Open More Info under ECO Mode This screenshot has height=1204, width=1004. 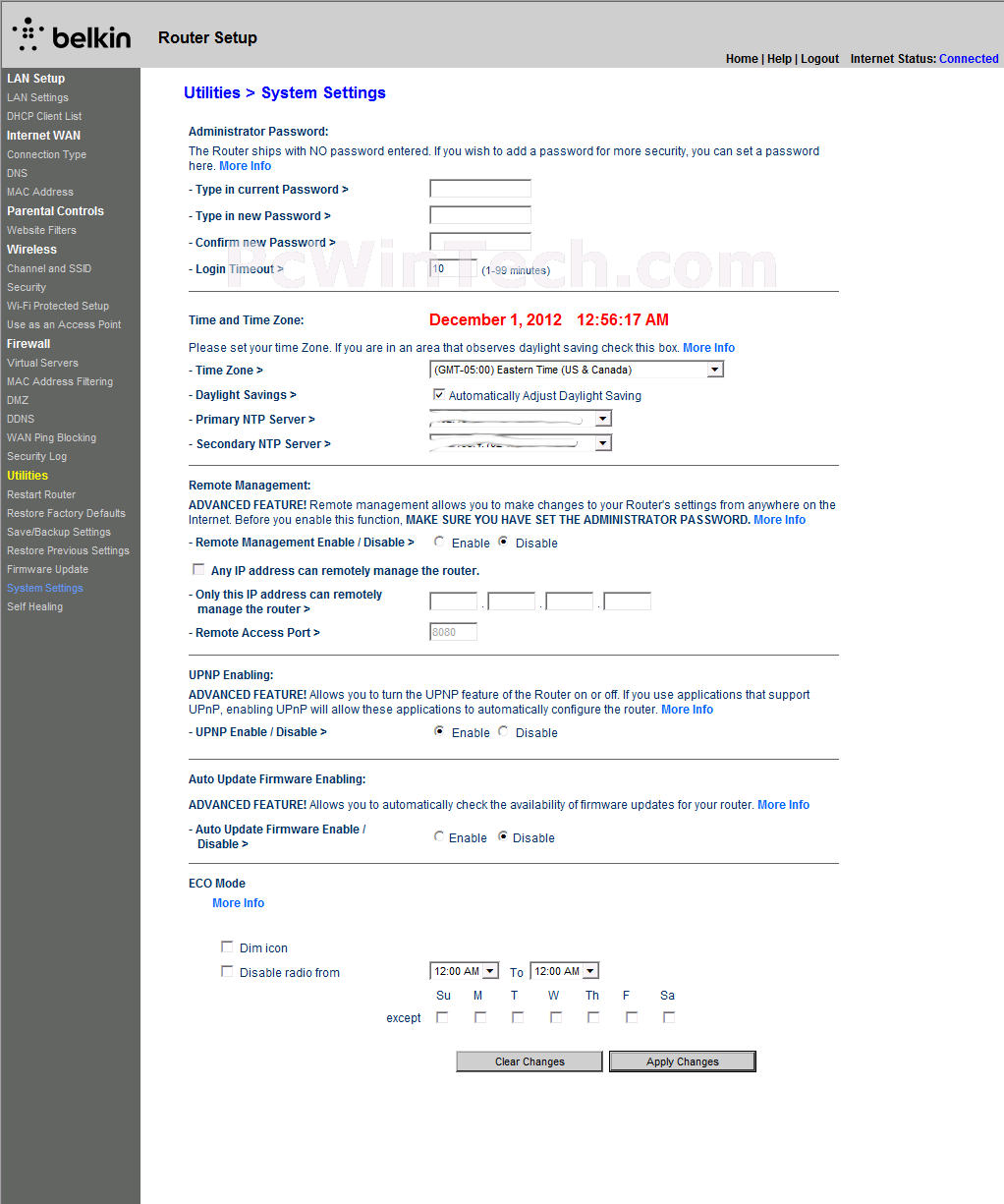238,903
